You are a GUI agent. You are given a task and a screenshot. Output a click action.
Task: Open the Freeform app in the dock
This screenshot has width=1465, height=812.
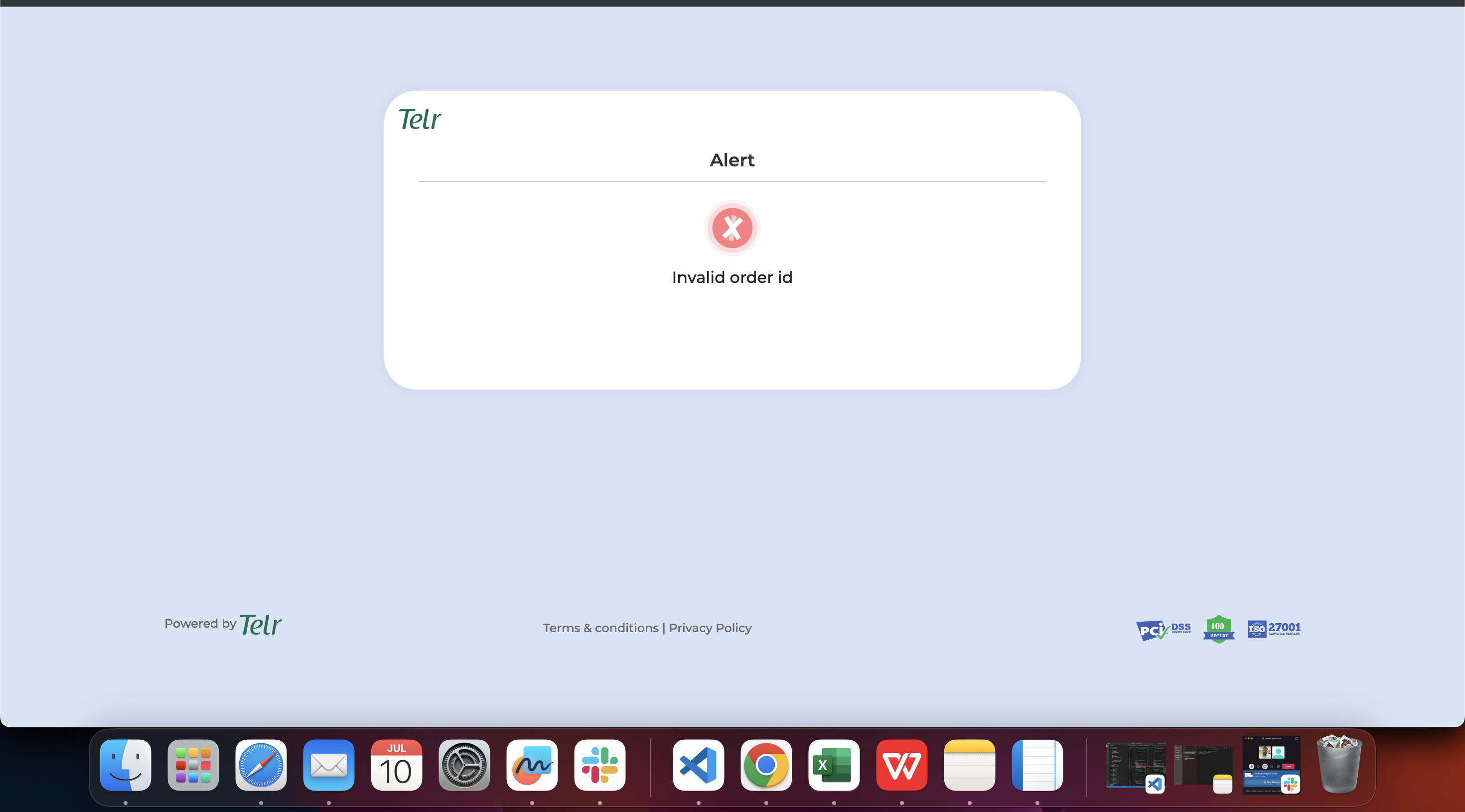[532, 765]
